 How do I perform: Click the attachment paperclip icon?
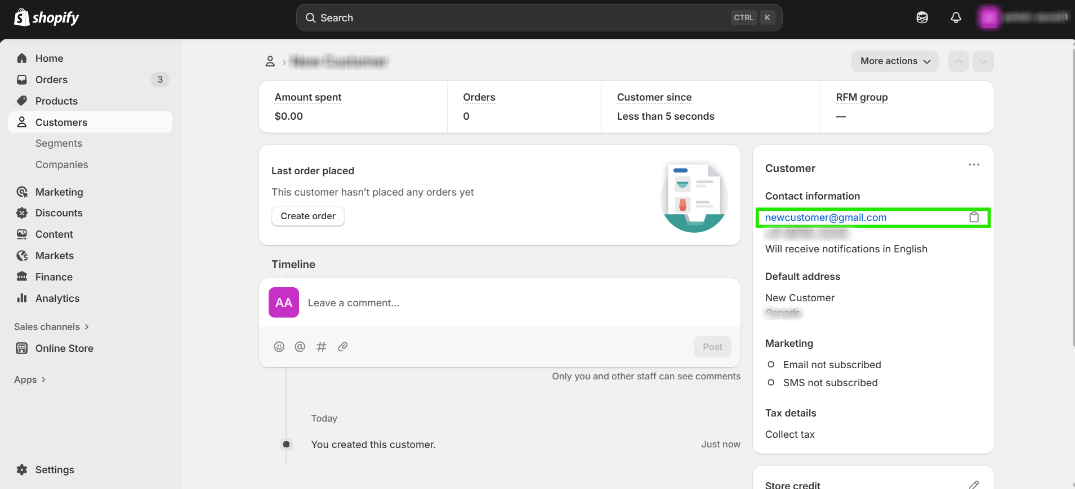[342, 347]
